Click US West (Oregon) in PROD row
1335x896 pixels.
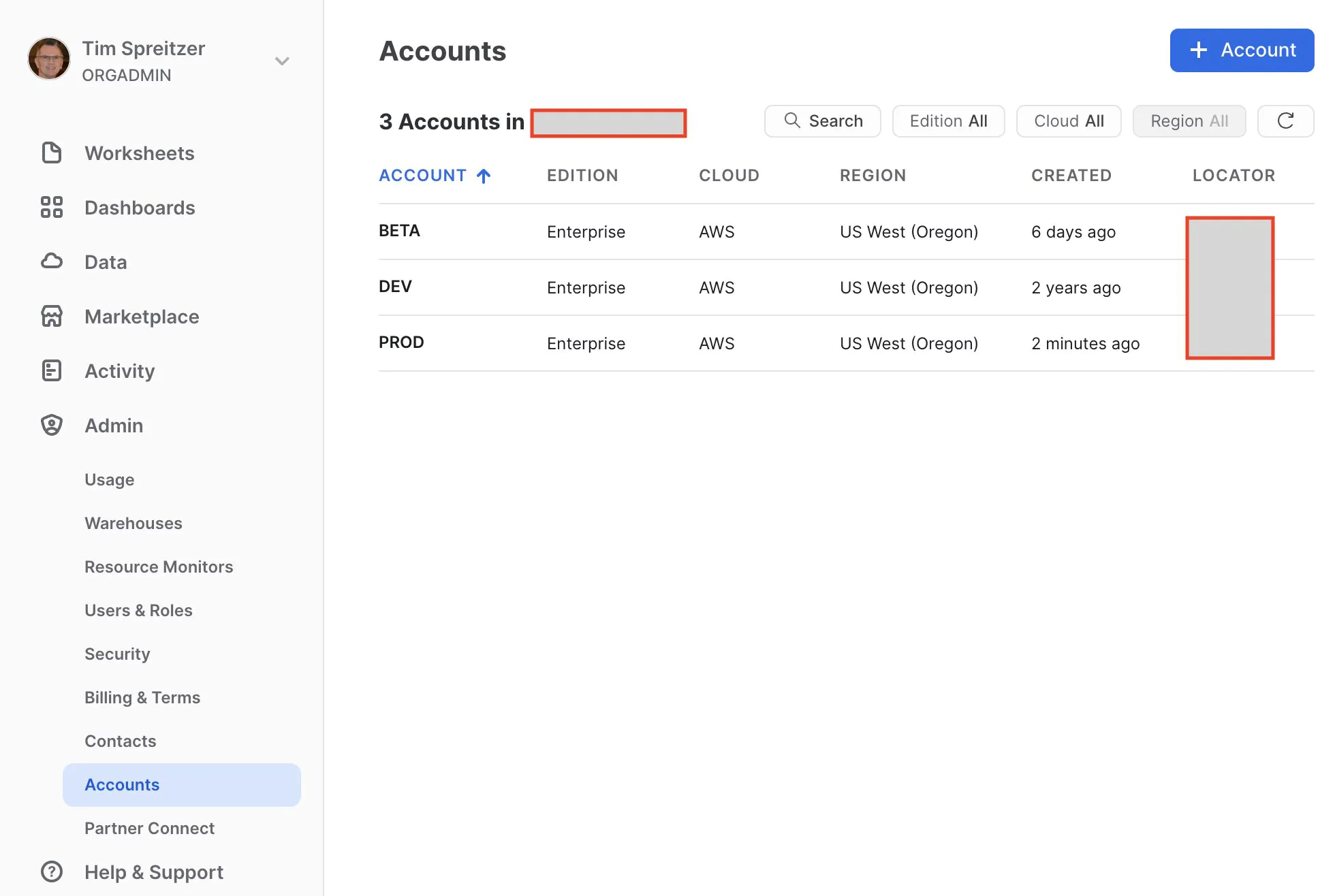909,344
